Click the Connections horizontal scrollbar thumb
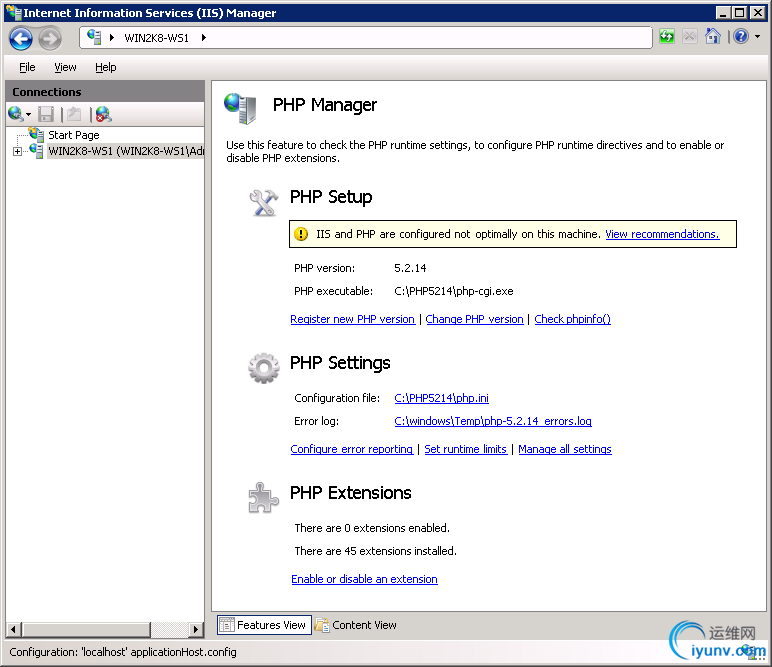This screenshot has width=772, height=667. coord(86,629)
